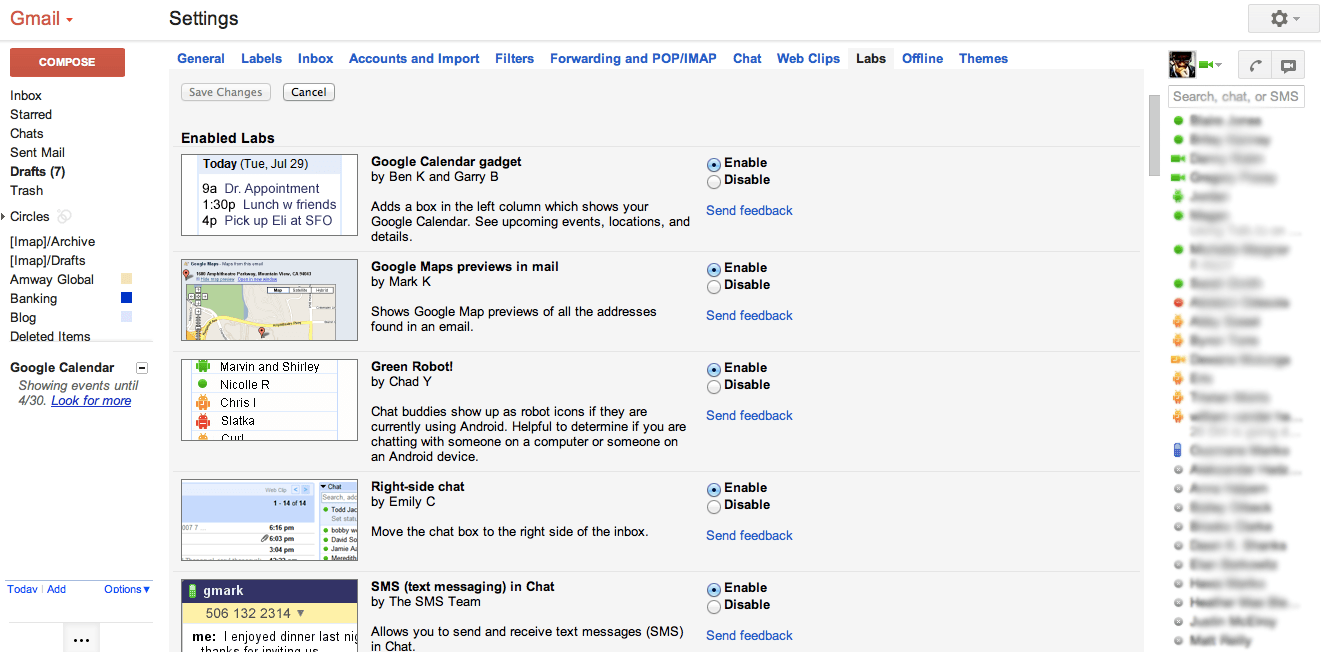Image resolution: width=1321 pixels, height=652 pixels.
Task: Click the settings page vertical scrollbar
Action: point(1154,134)
